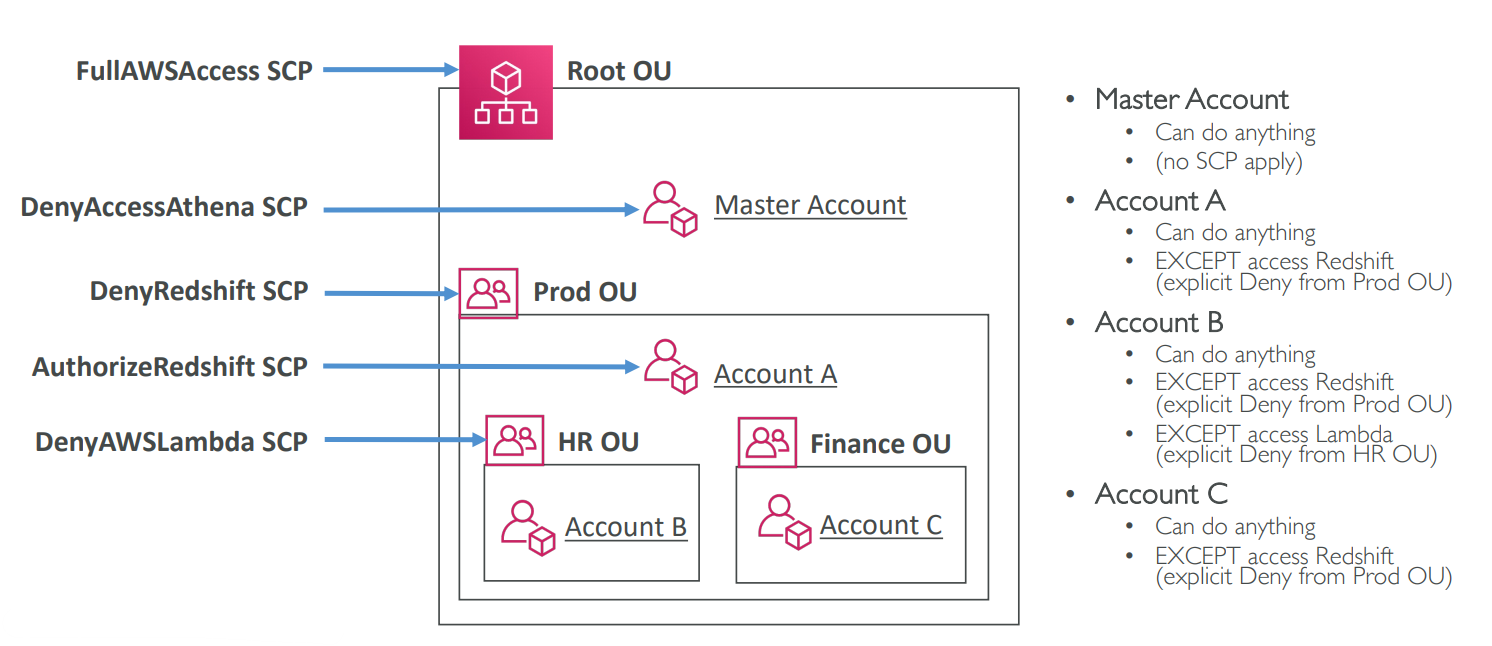This screenshot has width=1492, height=646.
Task: Click the Prod OU label
Action: coord(585,292)
